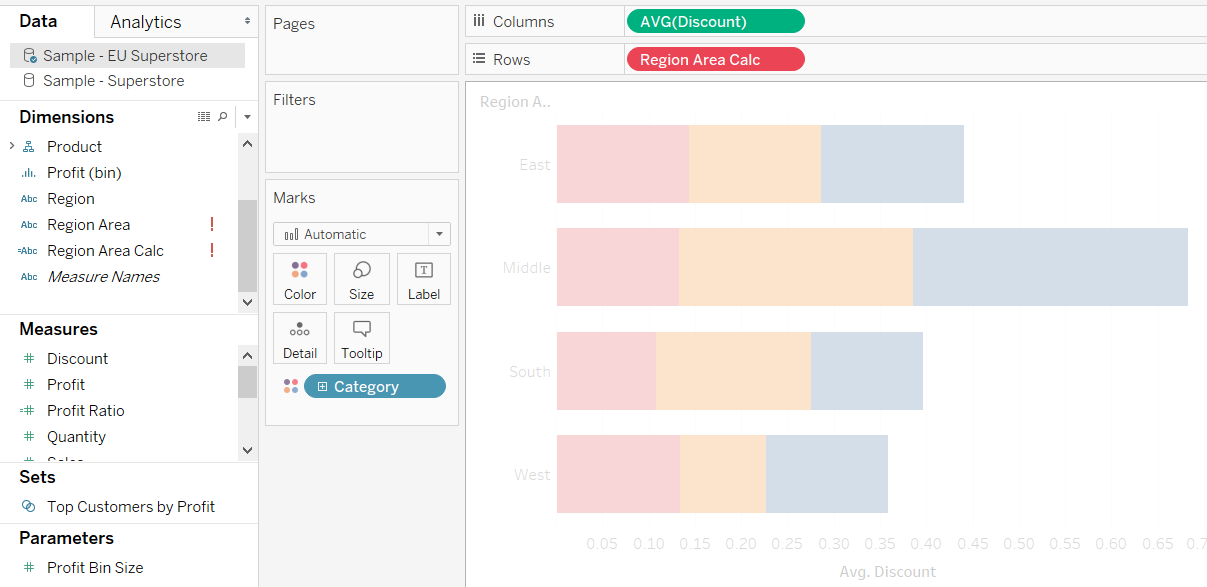1207x587 pixels.
Task: Click the Region Area Calc pill on Rows
Action: [x=714, y=60]
